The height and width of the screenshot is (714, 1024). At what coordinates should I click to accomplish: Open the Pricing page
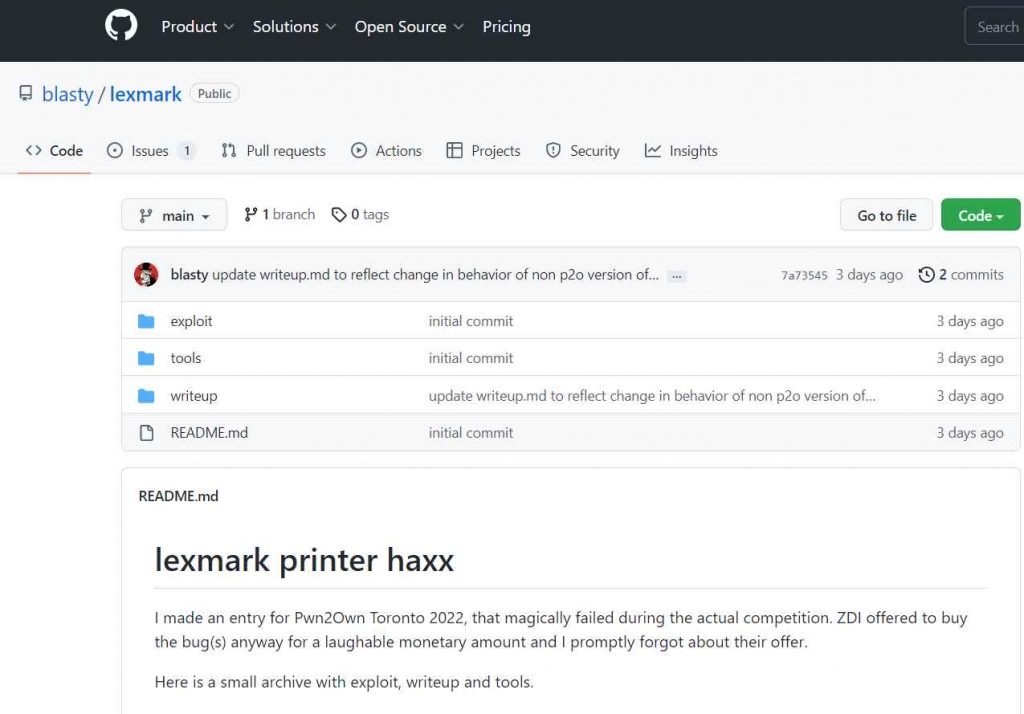(x=507, y=27)
